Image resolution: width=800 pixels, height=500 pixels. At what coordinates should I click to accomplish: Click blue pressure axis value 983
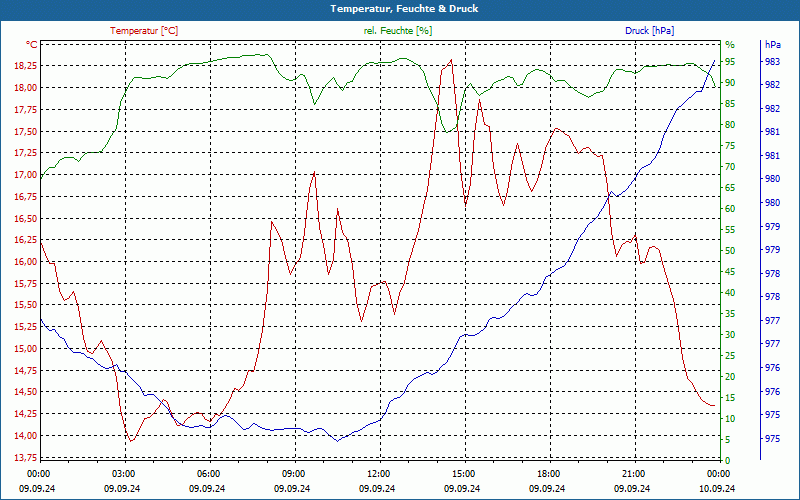click(772, 62)
